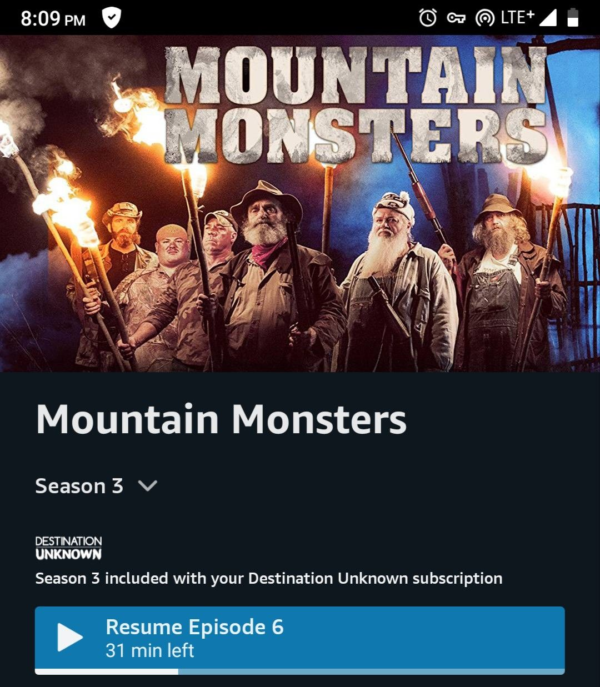Click the white play triangle icon

[70, 637]
